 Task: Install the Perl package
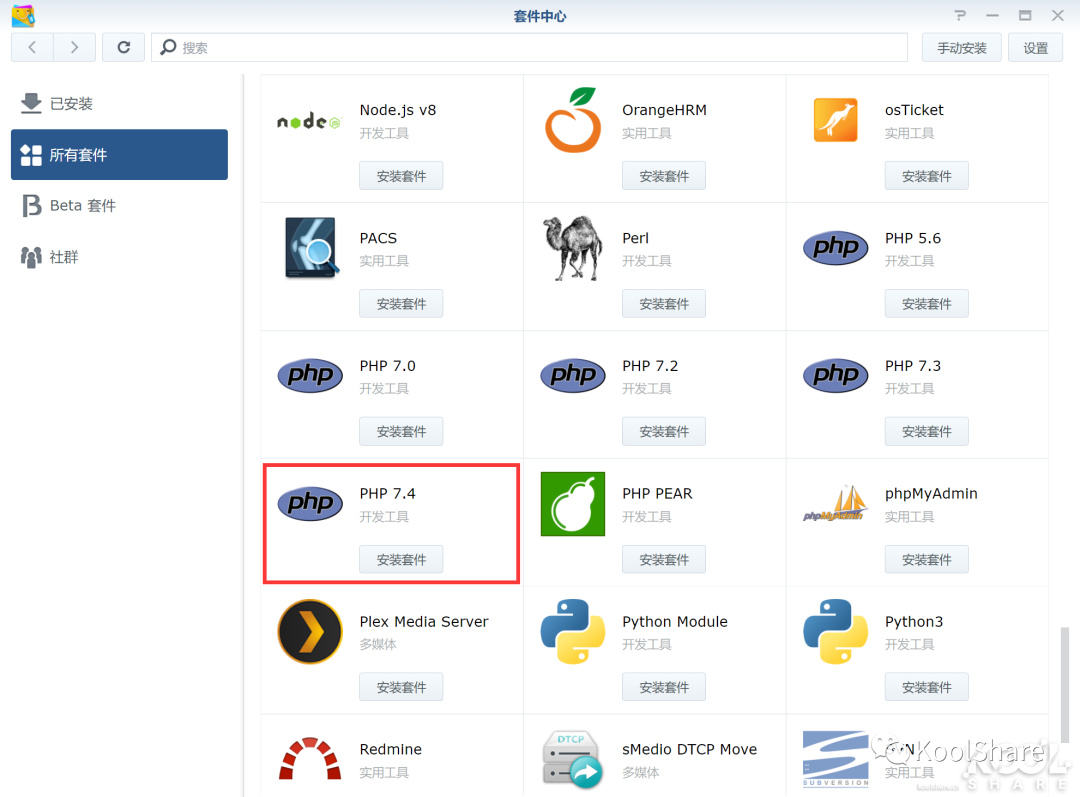[664, 304]
